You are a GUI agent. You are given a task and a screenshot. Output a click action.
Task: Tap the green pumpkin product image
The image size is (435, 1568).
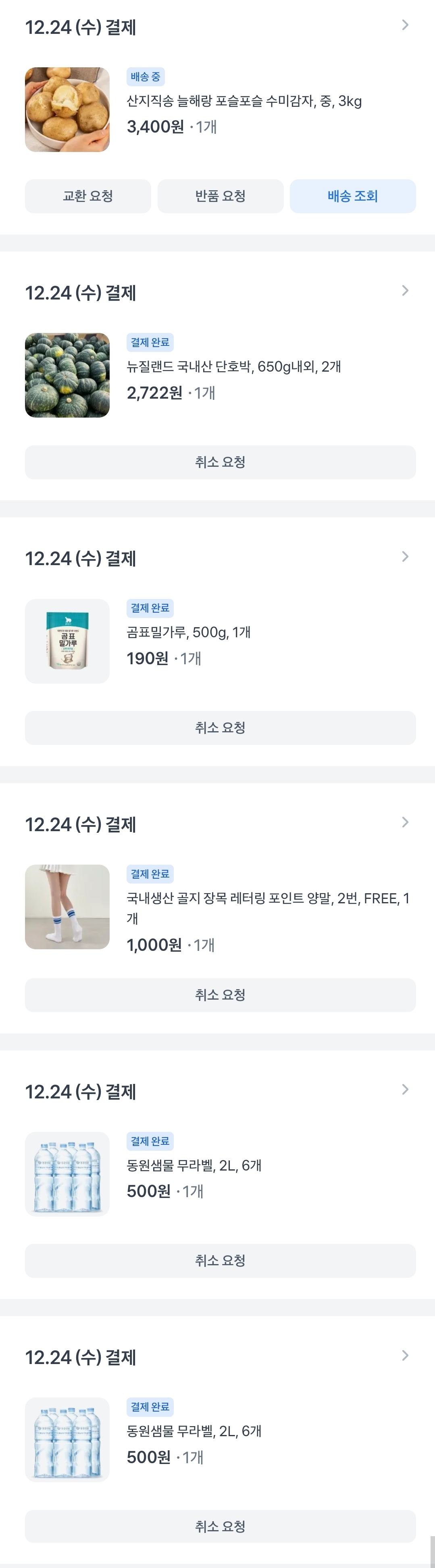[x=68, y=375]
